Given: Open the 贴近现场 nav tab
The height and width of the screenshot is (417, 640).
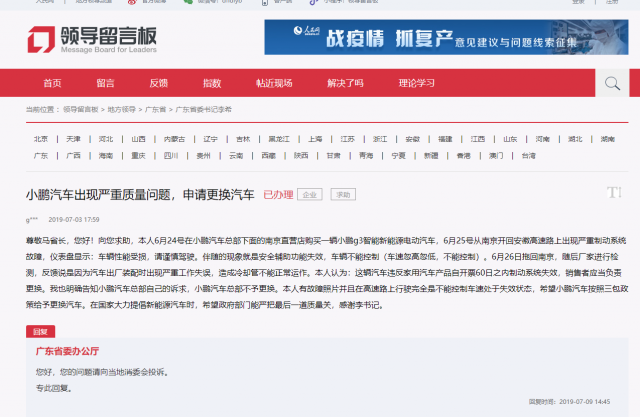Looking at the screenshot, I should [274, 83].
